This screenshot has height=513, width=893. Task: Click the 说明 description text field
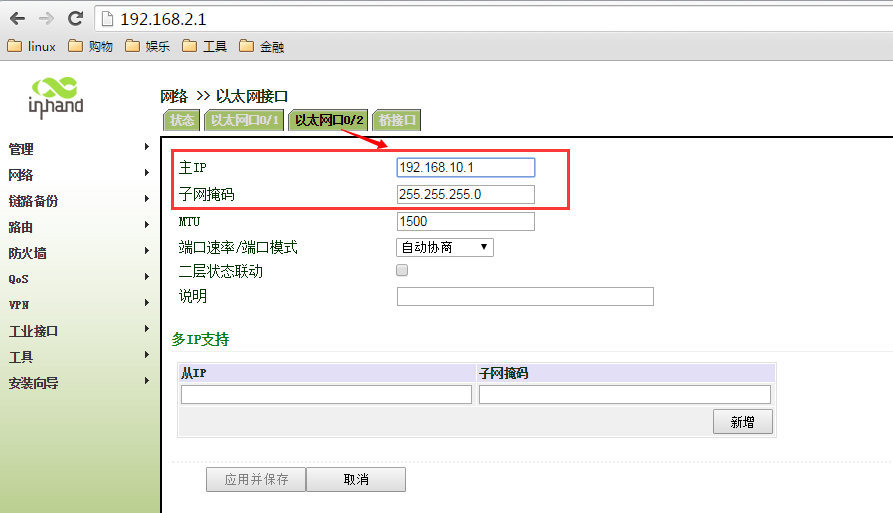point(524,297)
